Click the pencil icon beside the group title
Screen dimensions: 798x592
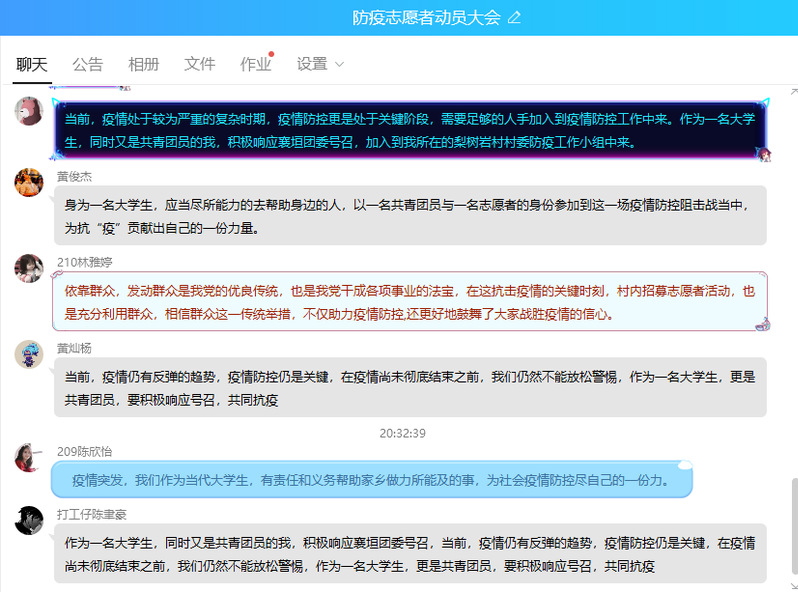[x=515, y=17]
